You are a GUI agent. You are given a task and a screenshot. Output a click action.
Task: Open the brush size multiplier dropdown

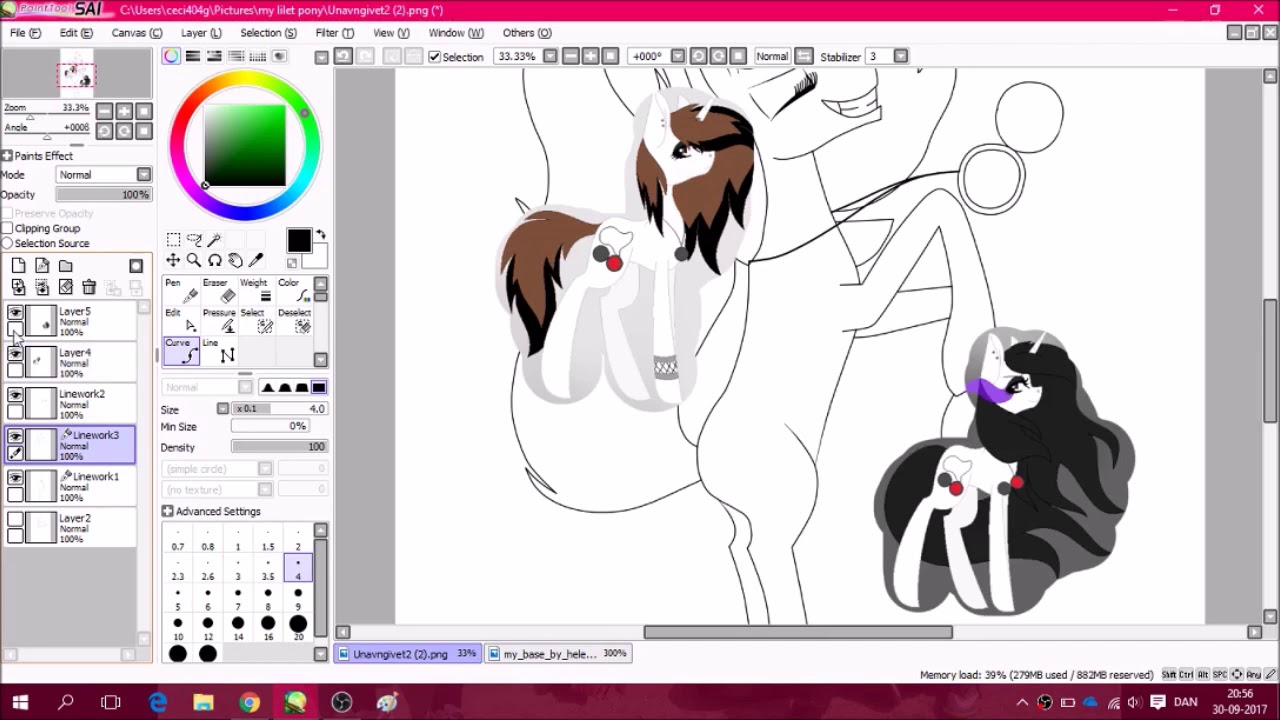pyautogui.click(x=223, y=409)
